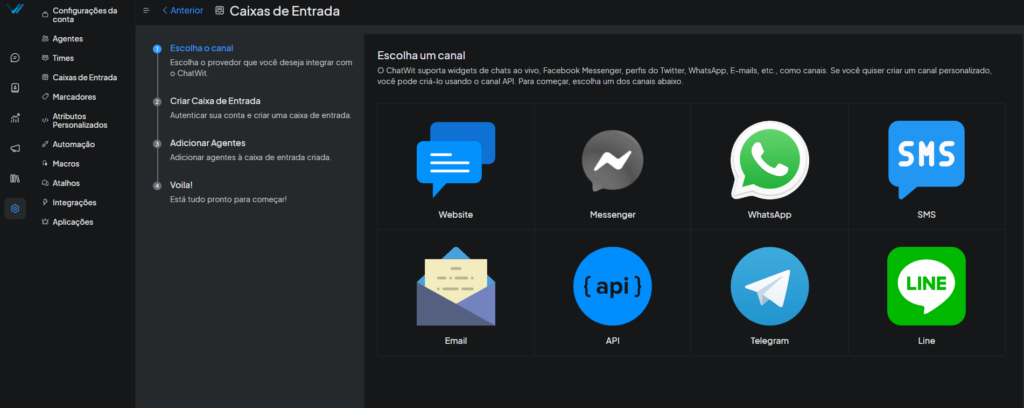
Task: Pick the Telegram channel
Action: pos(769,287)
